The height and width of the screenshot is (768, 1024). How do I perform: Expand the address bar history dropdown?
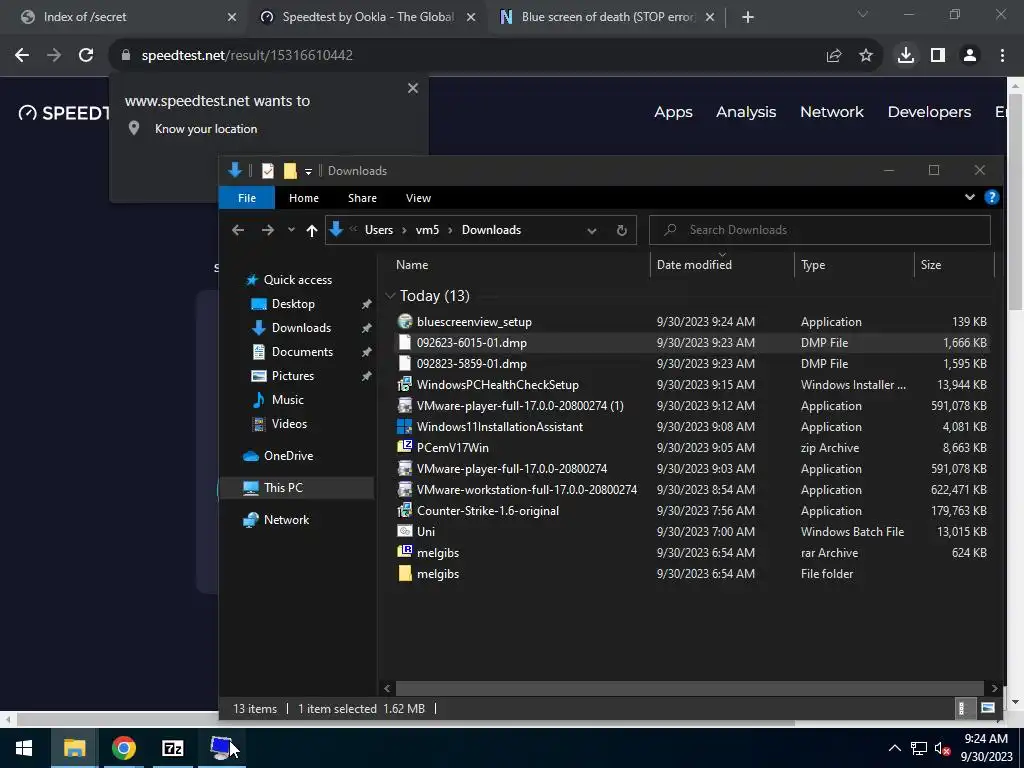pos(592,230)
